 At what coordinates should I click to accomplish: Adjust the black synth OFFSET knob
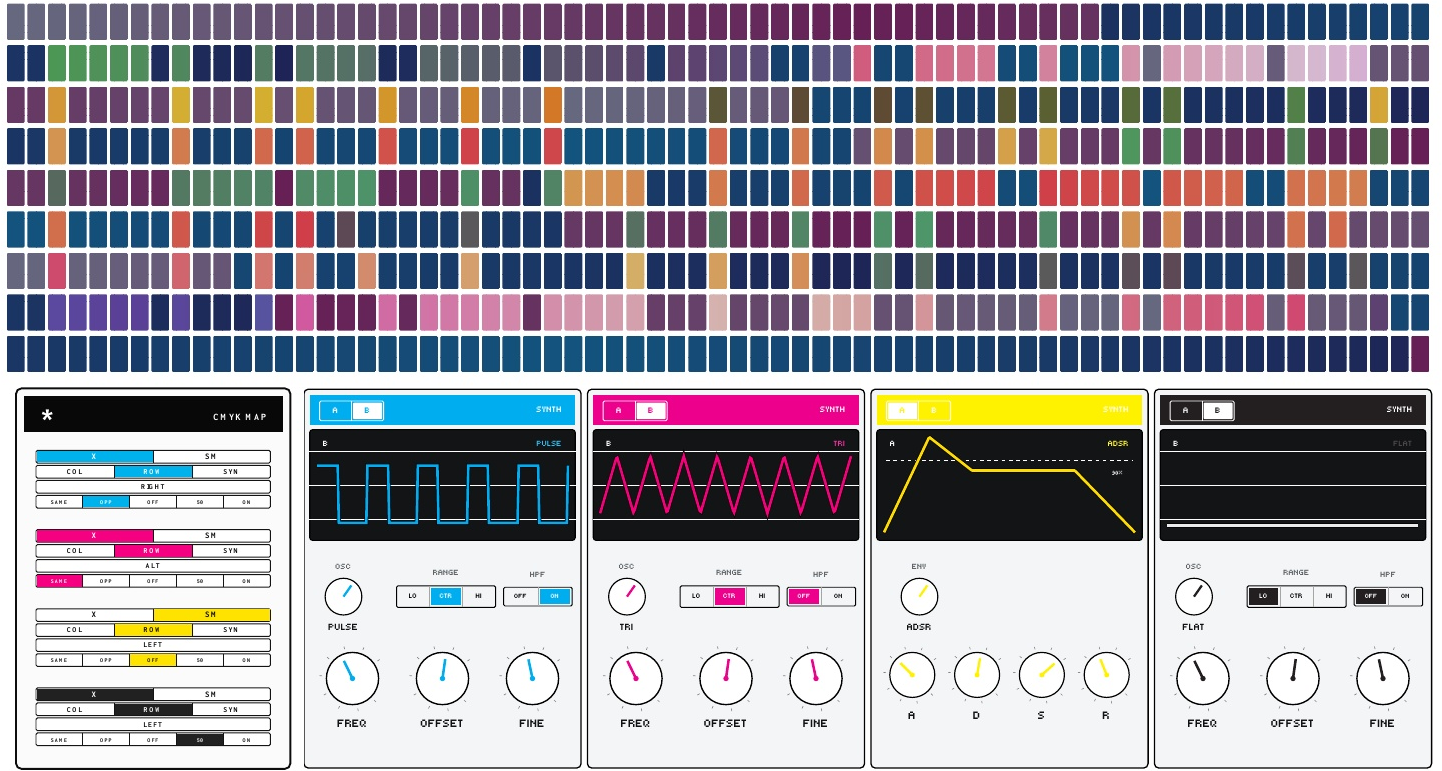(1292, 678)
